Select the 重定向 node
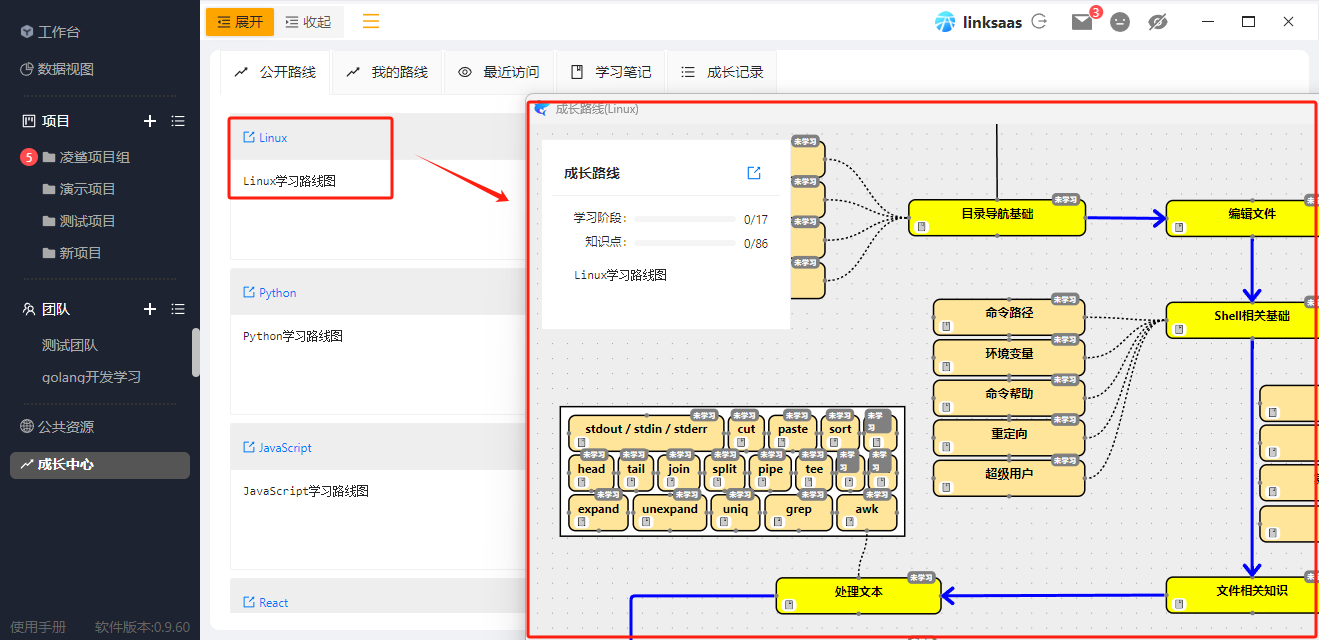Viewport: 1319px width, 640px height. 1009,437
